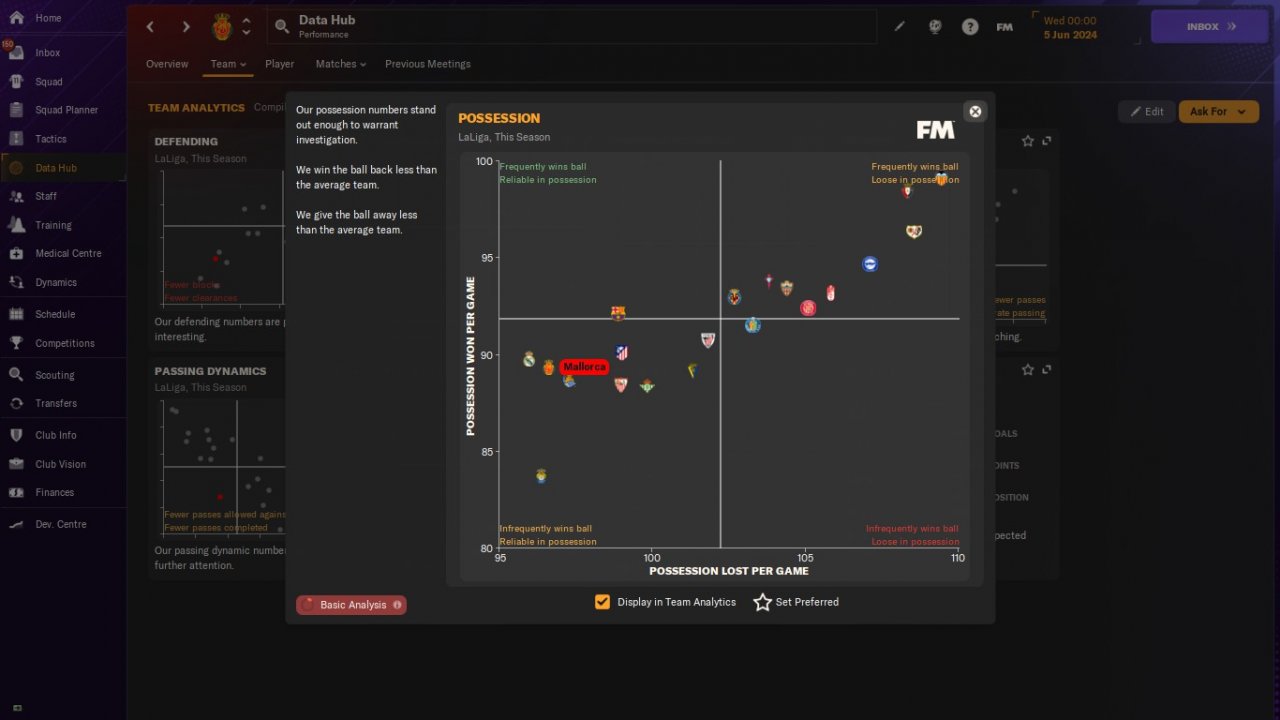Open the Staff sidebar icon
The height and width of the screenshot is (720, 1280).
pyautogui.click(x=16, y=196)
